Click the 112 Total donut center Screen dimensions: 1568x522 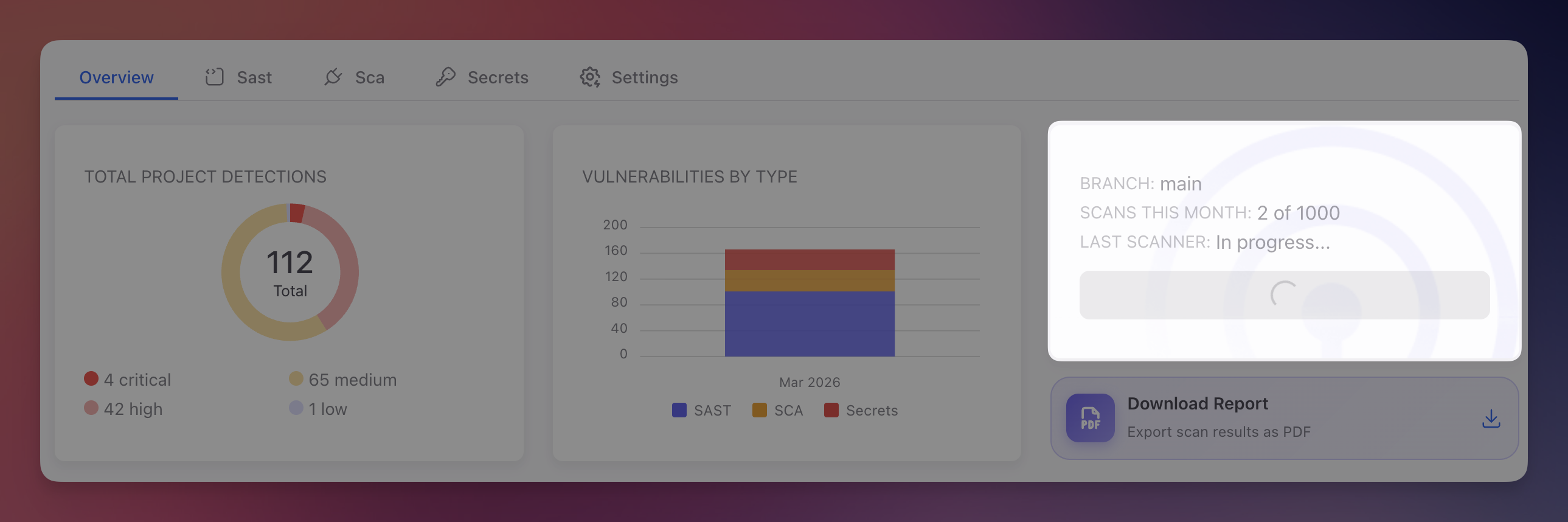coord(290,272)
